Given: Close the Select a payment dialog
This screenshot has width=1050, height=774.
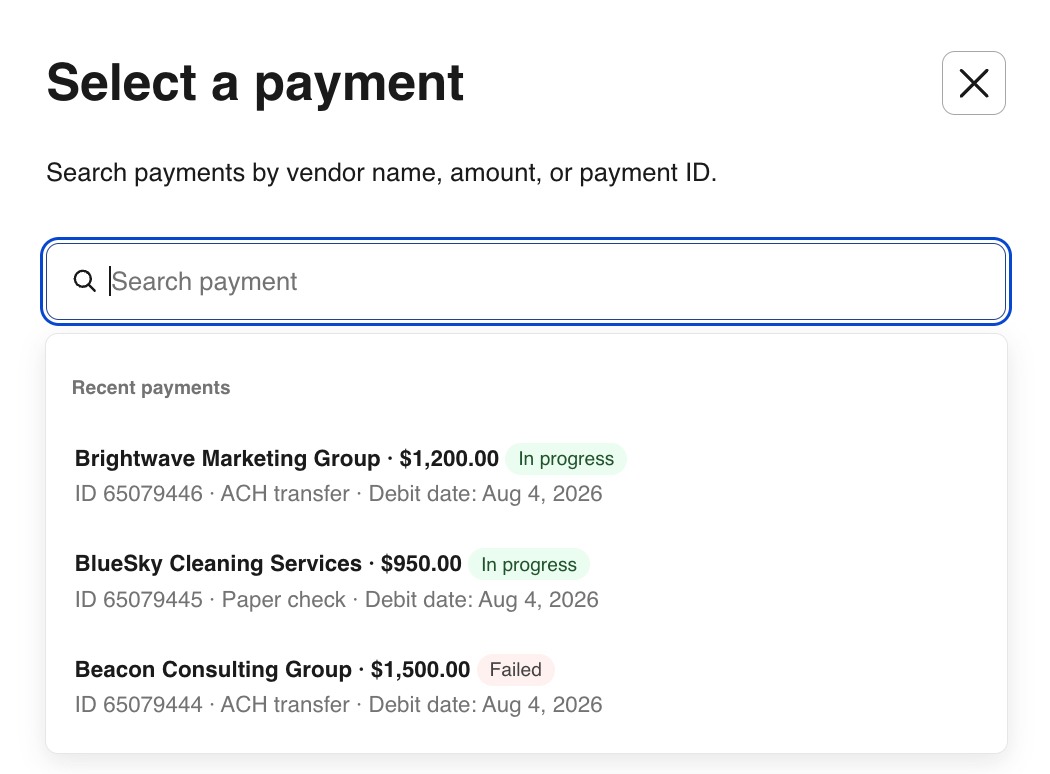Looking at the screenshot, I should (973, 83).
